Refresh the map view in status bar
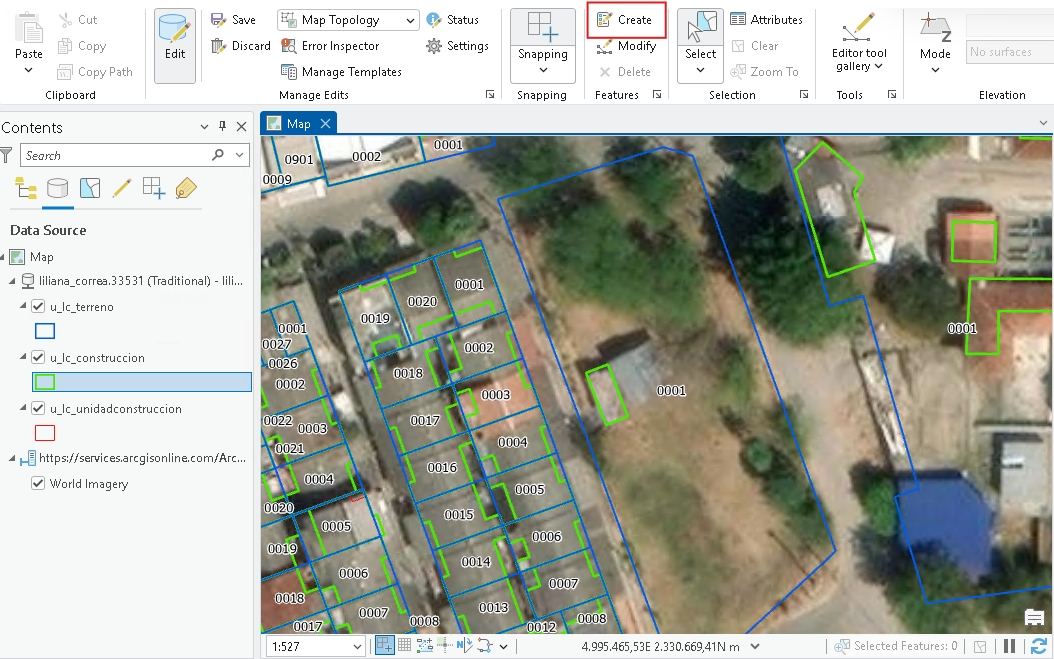 1039,646
